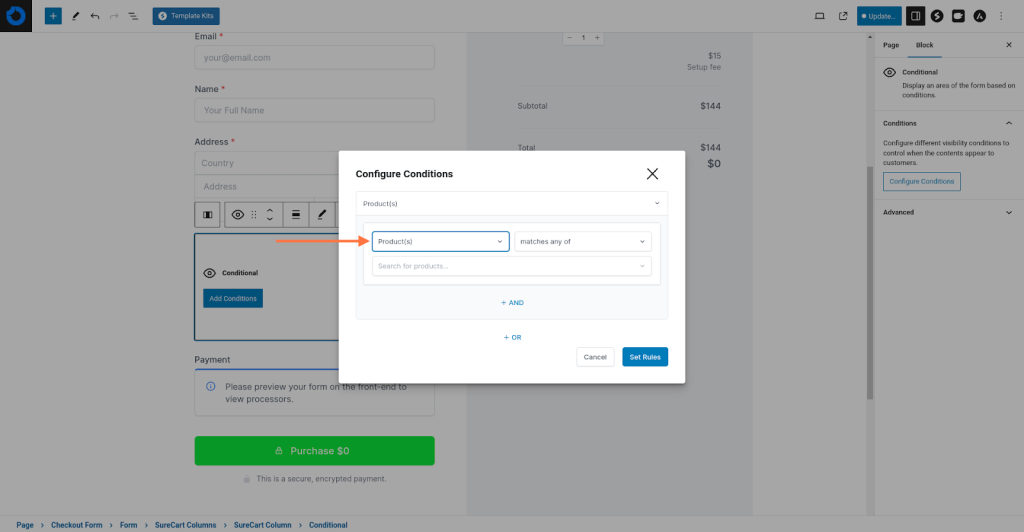The width and height of the screenshot is (1024, 532).
Task: Toggle the settings sidebar panel button
Action: tap(915, 16)
